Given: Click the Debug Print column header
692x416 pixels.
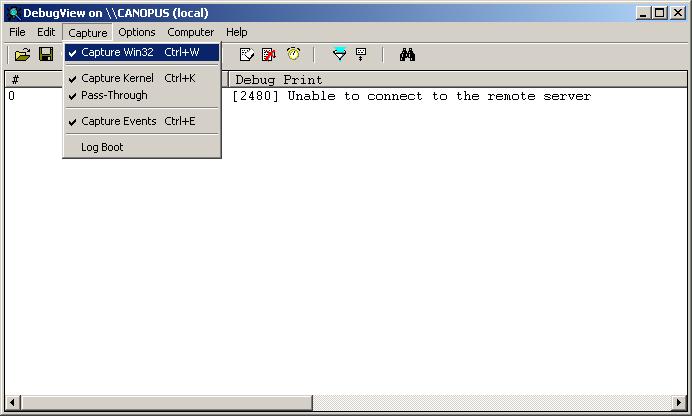Looking at the screenshot, I should point(458,80).
